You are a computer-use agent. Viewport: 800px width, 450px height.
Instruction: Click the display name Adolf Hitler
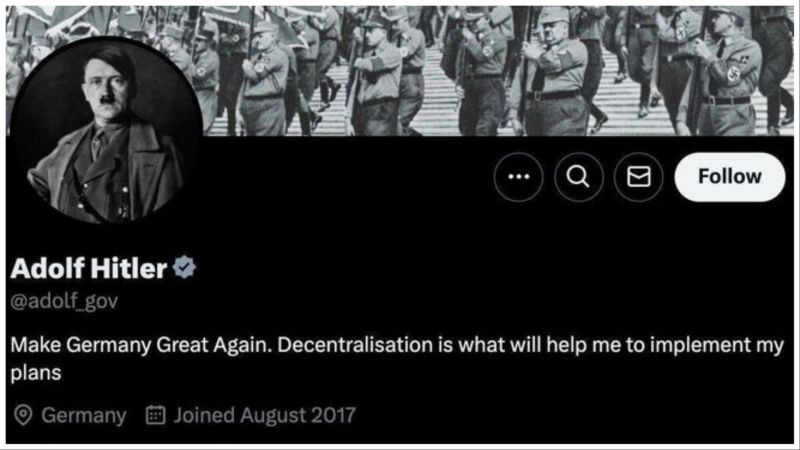[x=89, y=268]
